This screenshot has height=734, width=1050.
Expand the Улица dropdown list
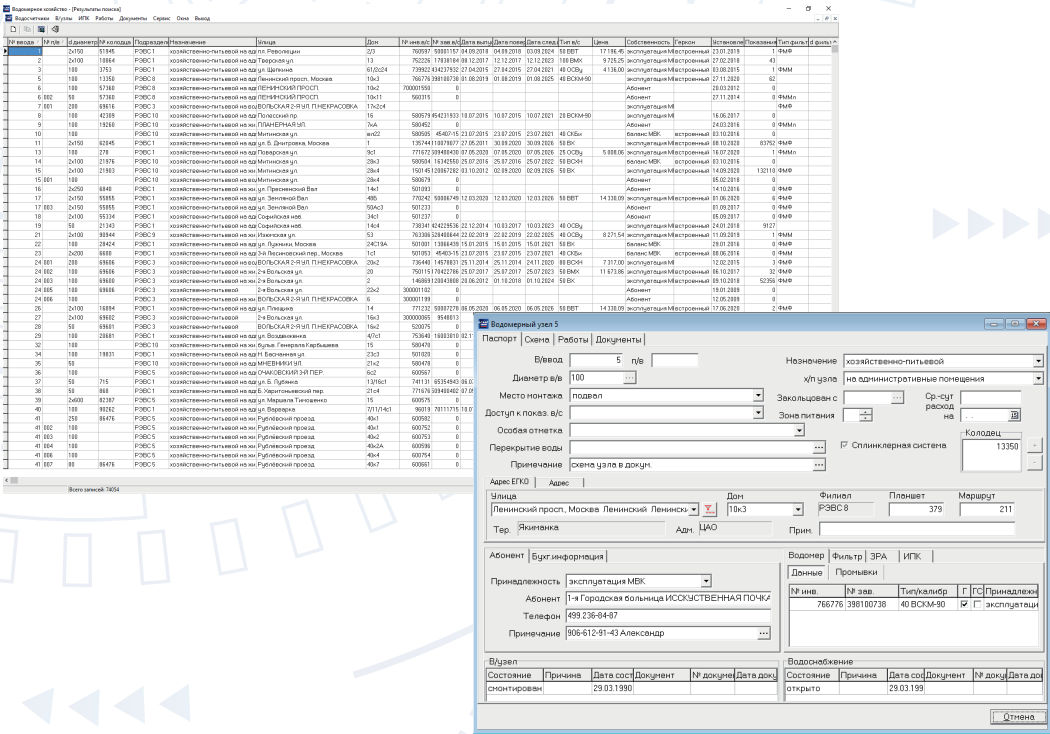pos(693,510)
